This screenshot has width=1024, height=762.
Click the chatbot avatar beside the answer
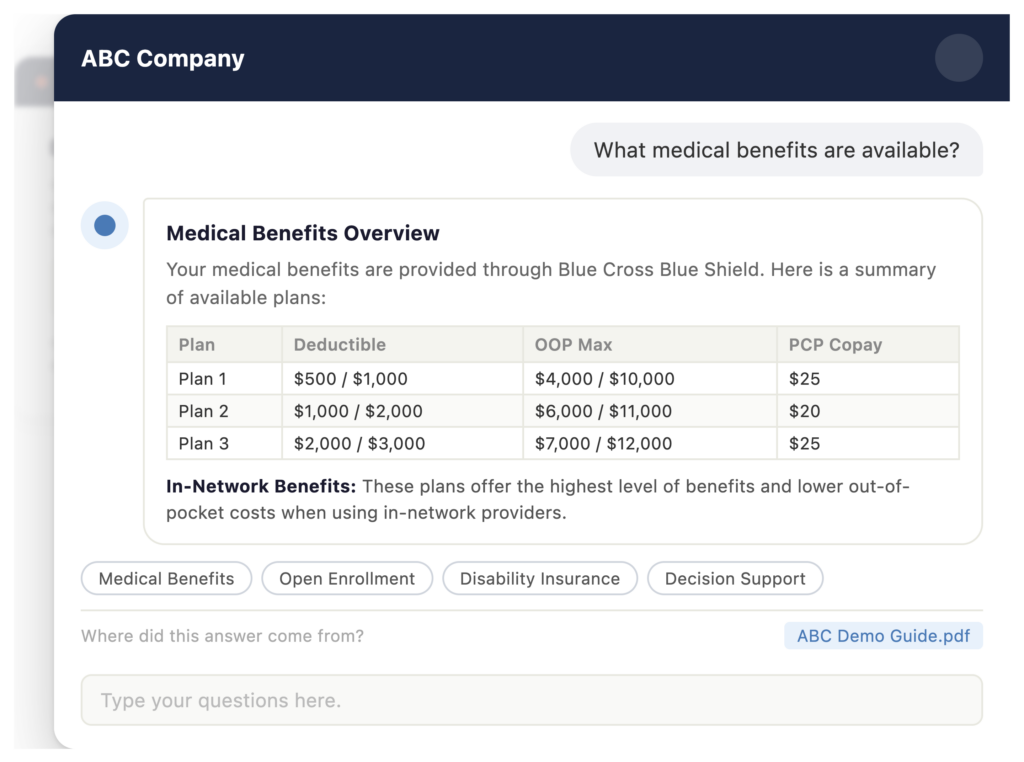pyautogui.click(x=104, y=225)
